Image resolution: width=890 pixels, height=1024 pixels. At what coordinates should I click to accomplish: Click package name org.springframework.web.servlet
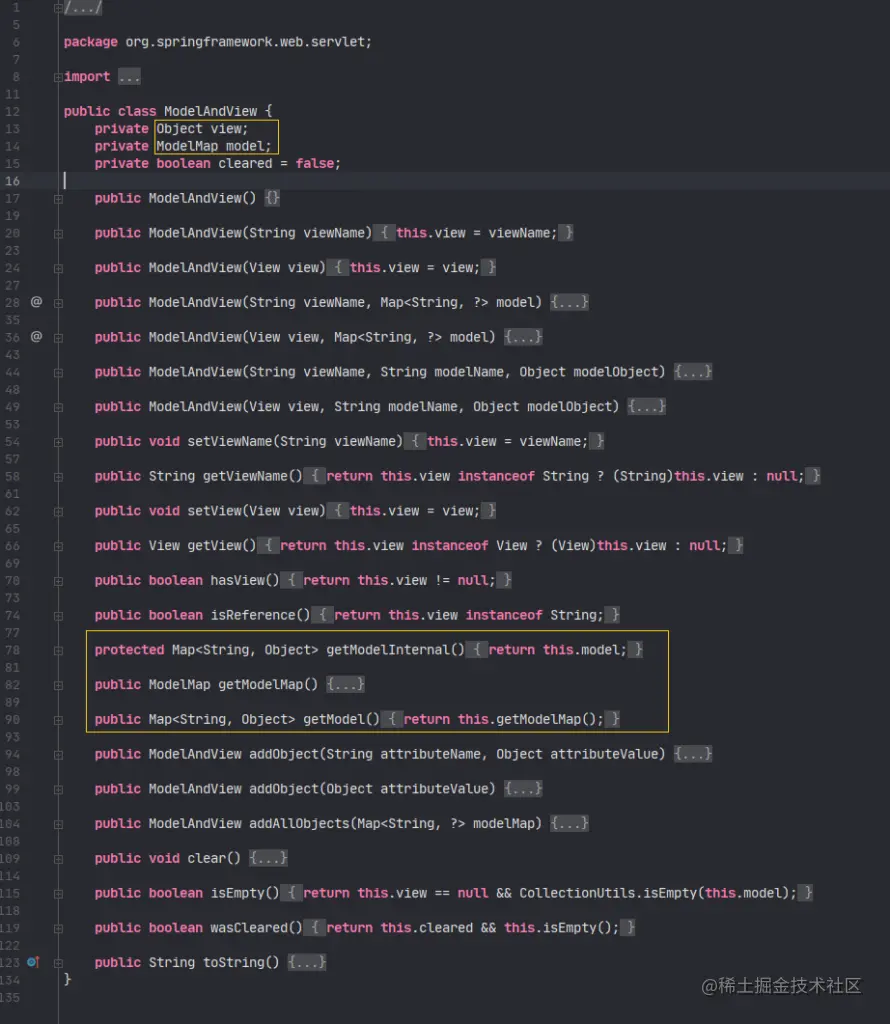(x=245, y=42)
